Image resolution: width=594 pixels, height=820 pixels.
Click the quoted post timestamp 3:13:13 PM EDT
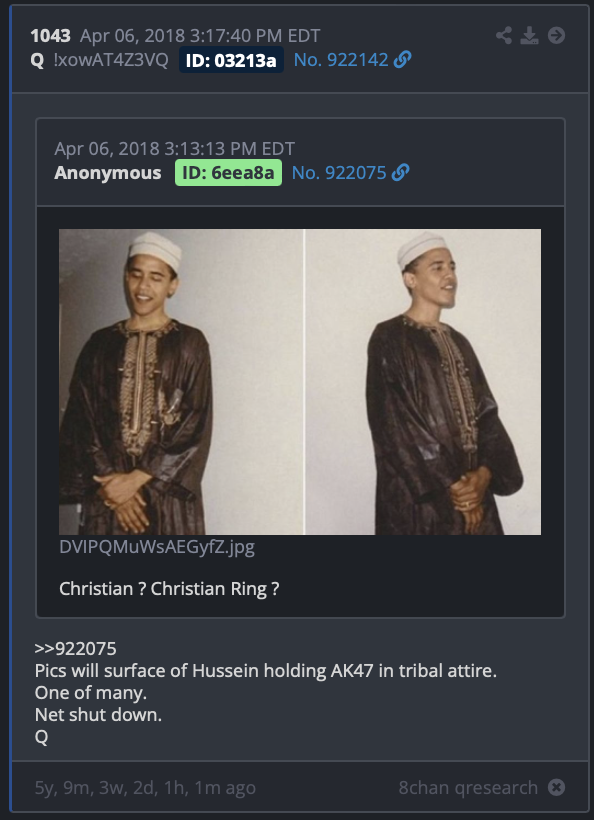click(x=230, y=149)
